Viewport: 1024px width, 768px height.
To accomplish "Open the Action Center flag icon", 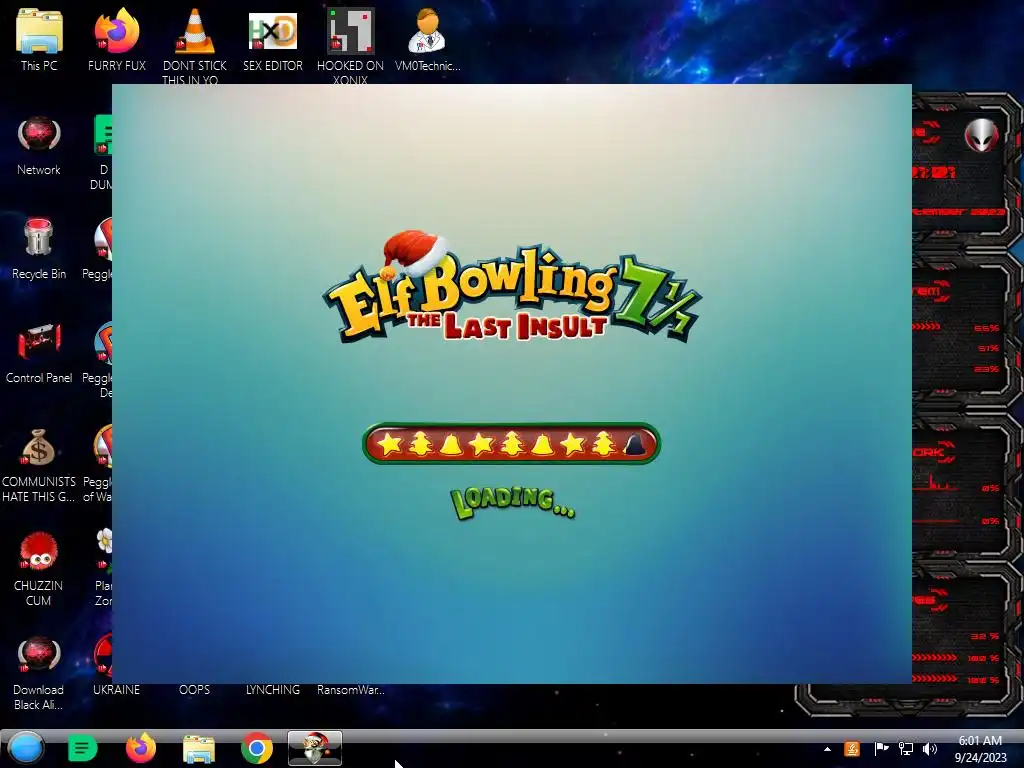I will 880,749.
